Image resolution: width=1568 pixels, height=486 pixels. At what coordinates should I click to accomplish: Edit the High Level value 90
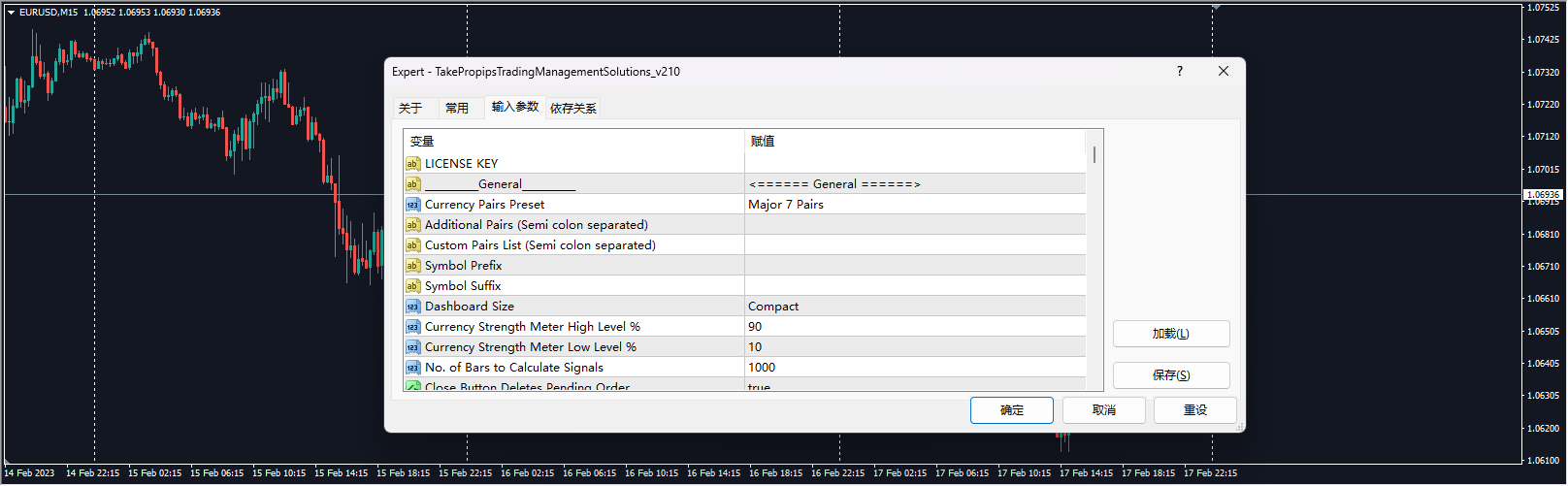click(915, 327)
